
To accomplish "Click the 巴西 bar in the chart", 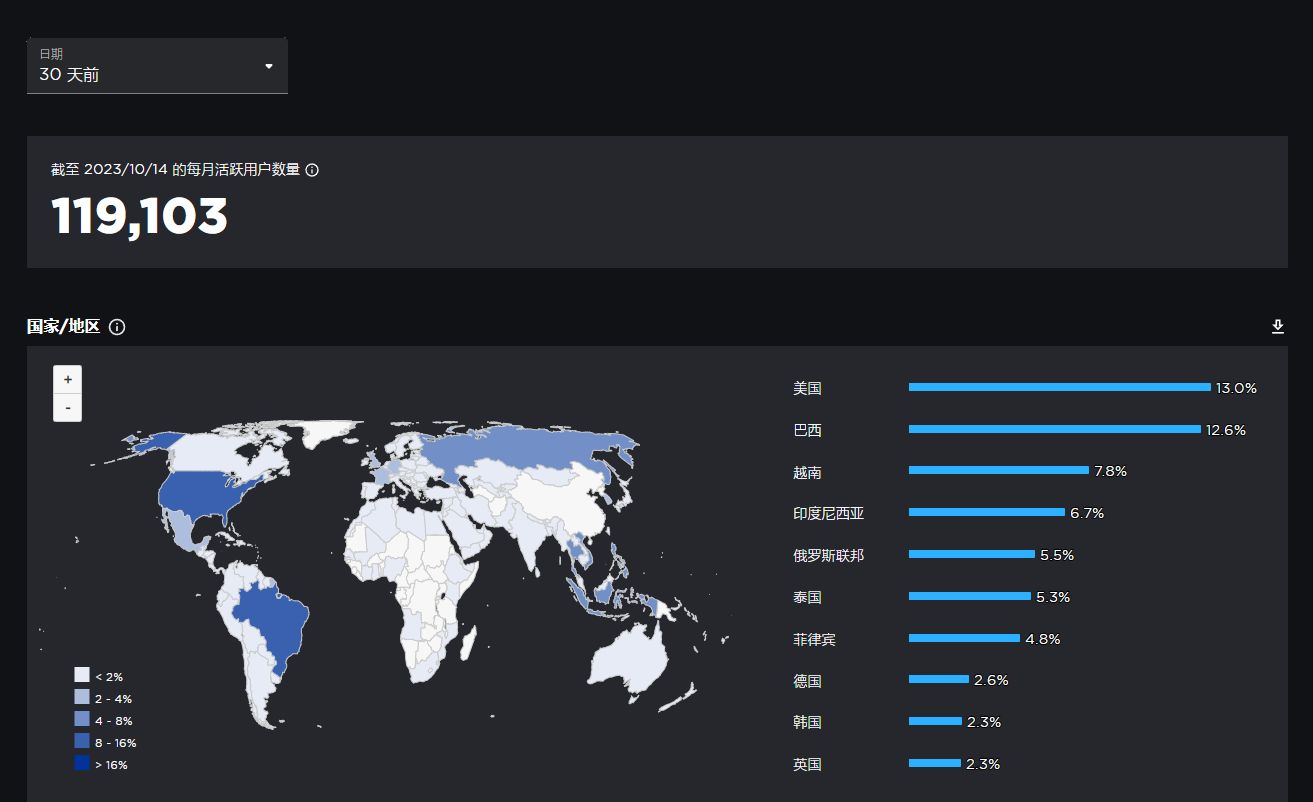I will [1055, 429].
